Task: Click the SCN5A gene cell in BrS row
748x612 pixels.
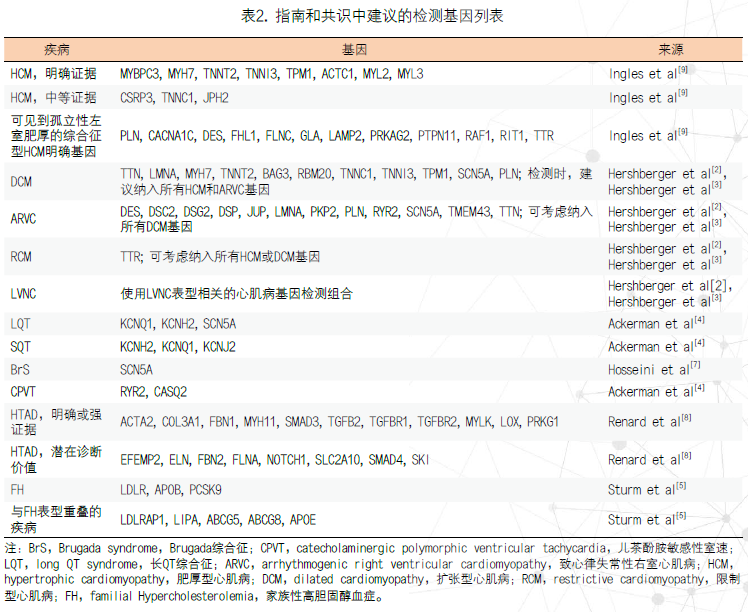Action: click(136, 370)
